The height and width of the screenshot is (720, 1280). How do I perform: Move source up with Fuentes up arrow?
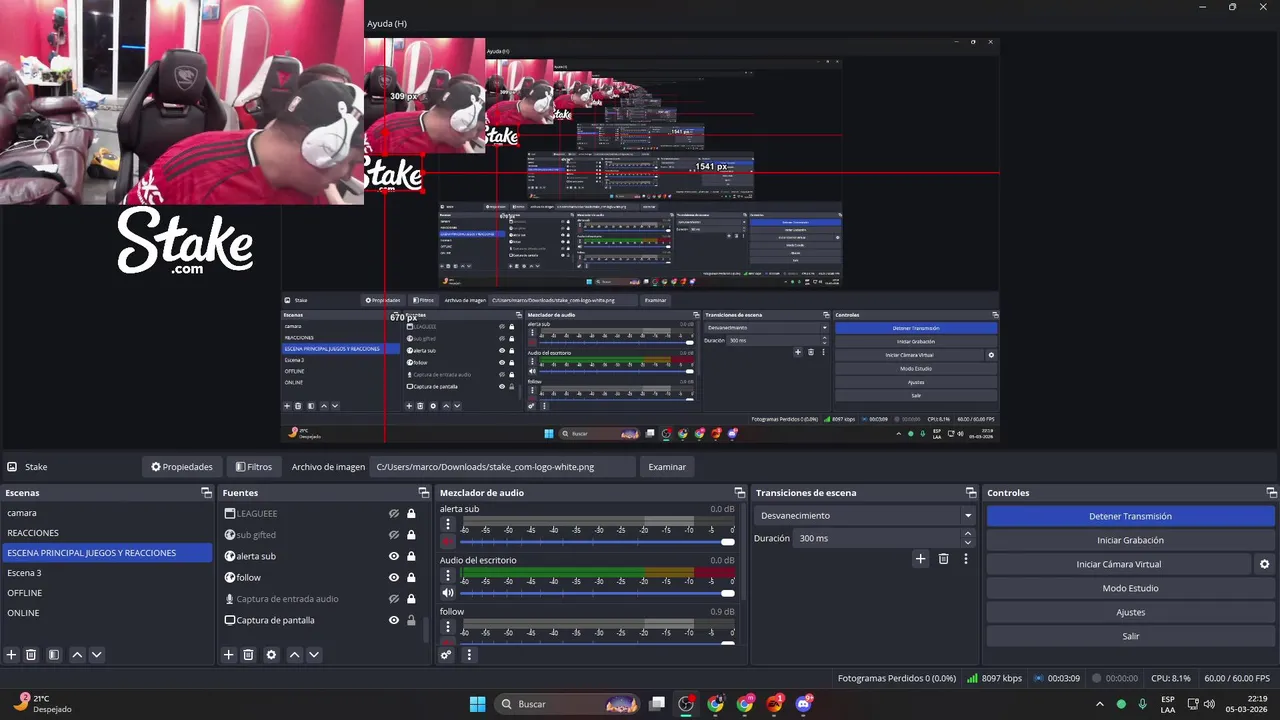294,655
